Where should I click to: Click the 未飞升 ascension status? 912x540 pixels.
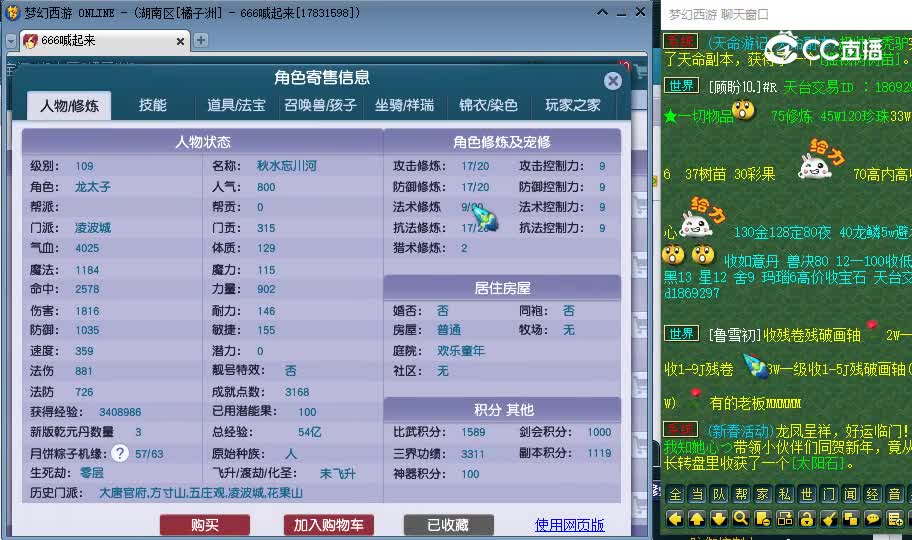pos(337,474)
